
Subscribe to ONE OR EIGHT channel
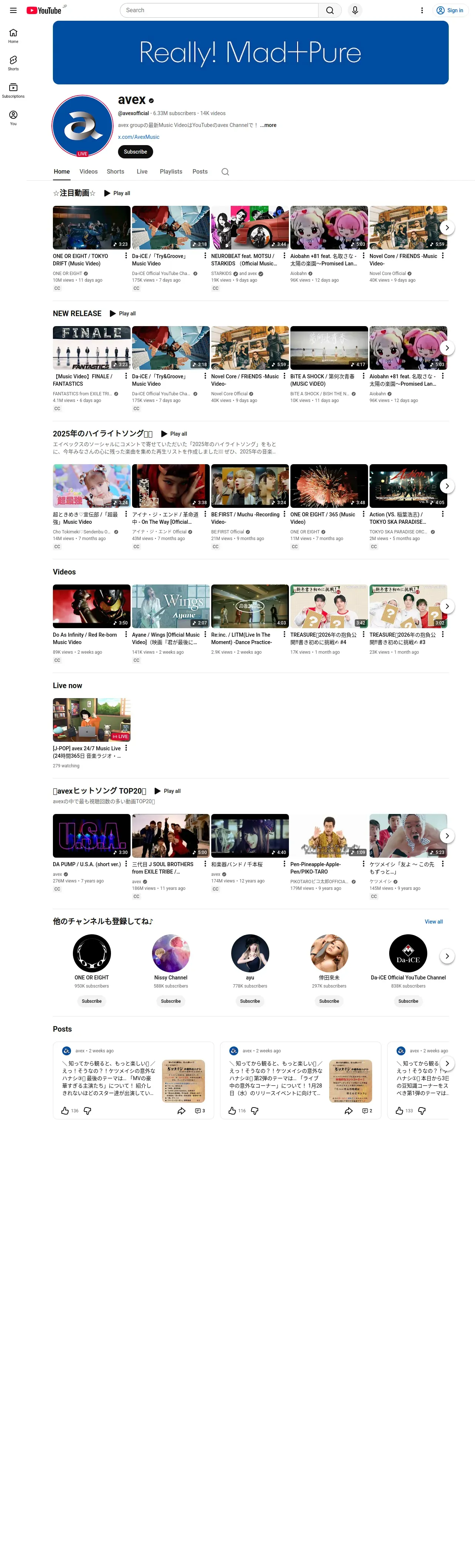pyautogui.click(x=92, y=1001)
